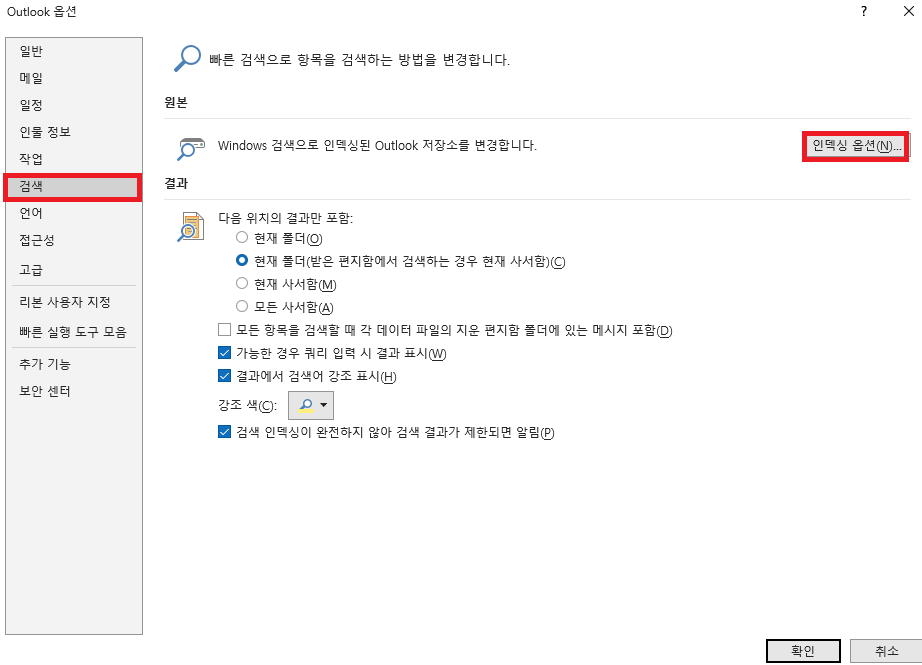Enable 지운 편지함 폴더에 있는 메시지 포함 checkbox
This screenshot has height=665, width=922.
pyautogui.click(x=224, y=330)
